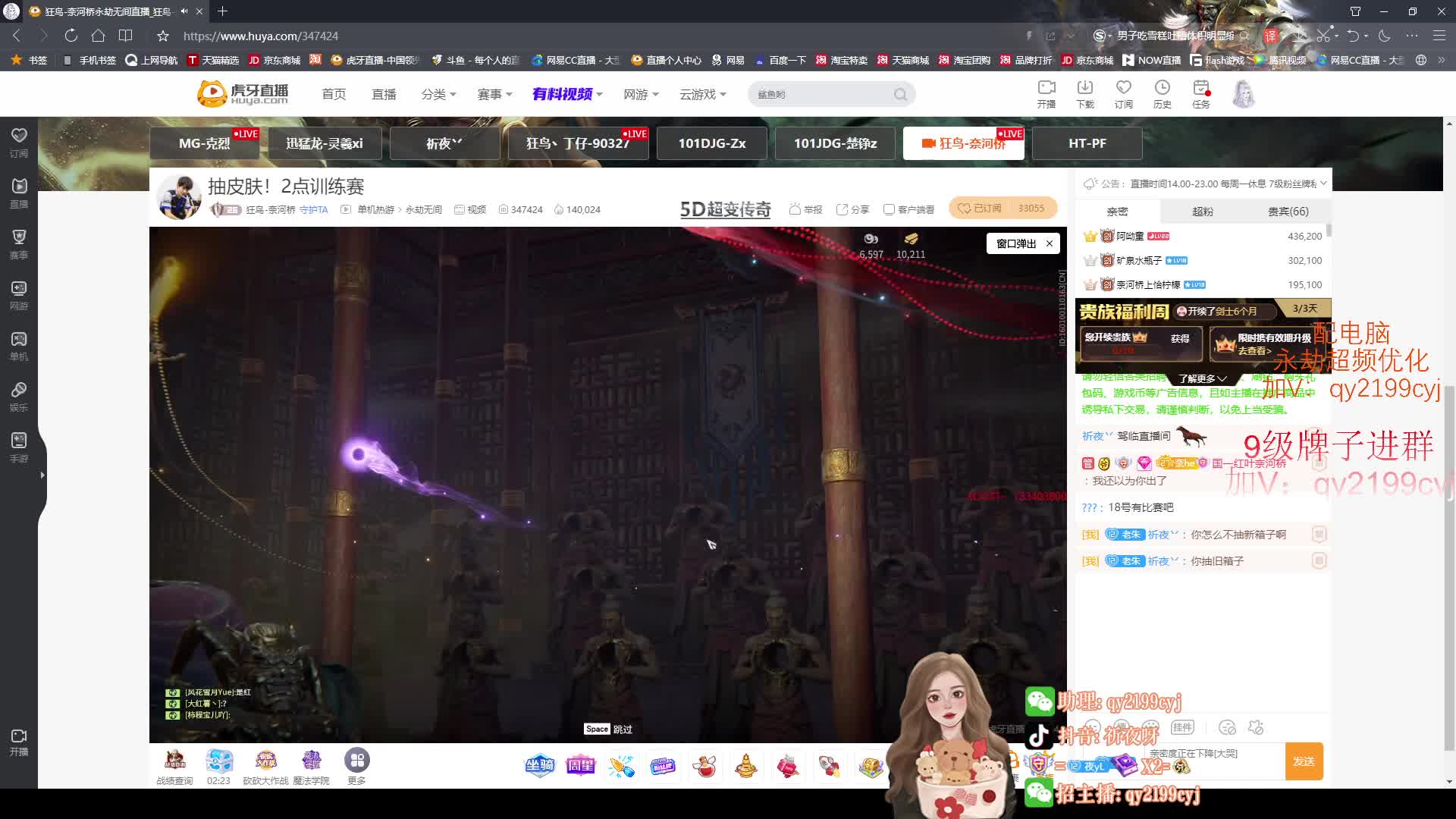Close the 窗口弹出 popup button

pyautogui.click(x=1050, y=243)
